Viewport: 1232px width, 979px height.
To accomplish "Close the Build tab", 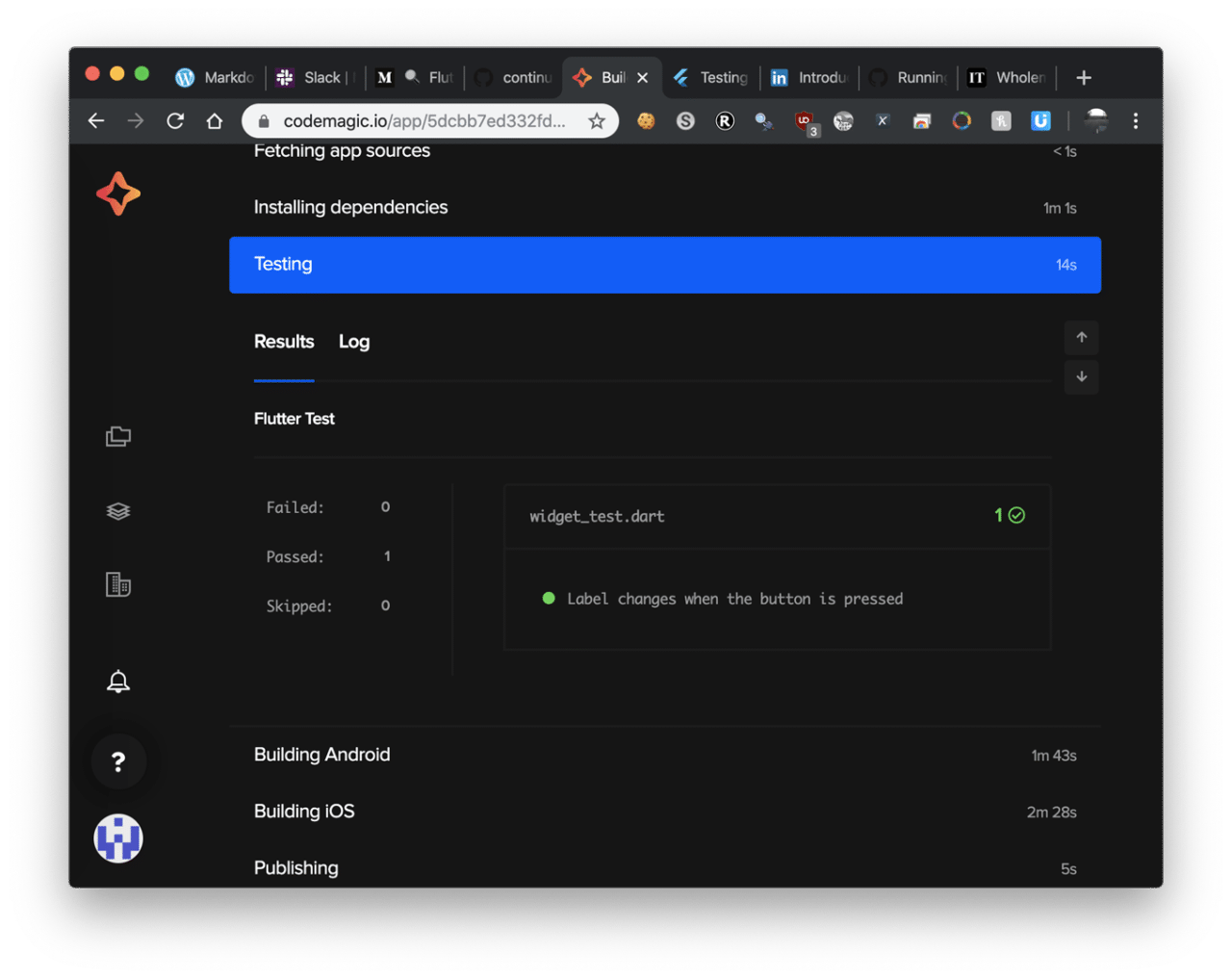I will [642, 77].
